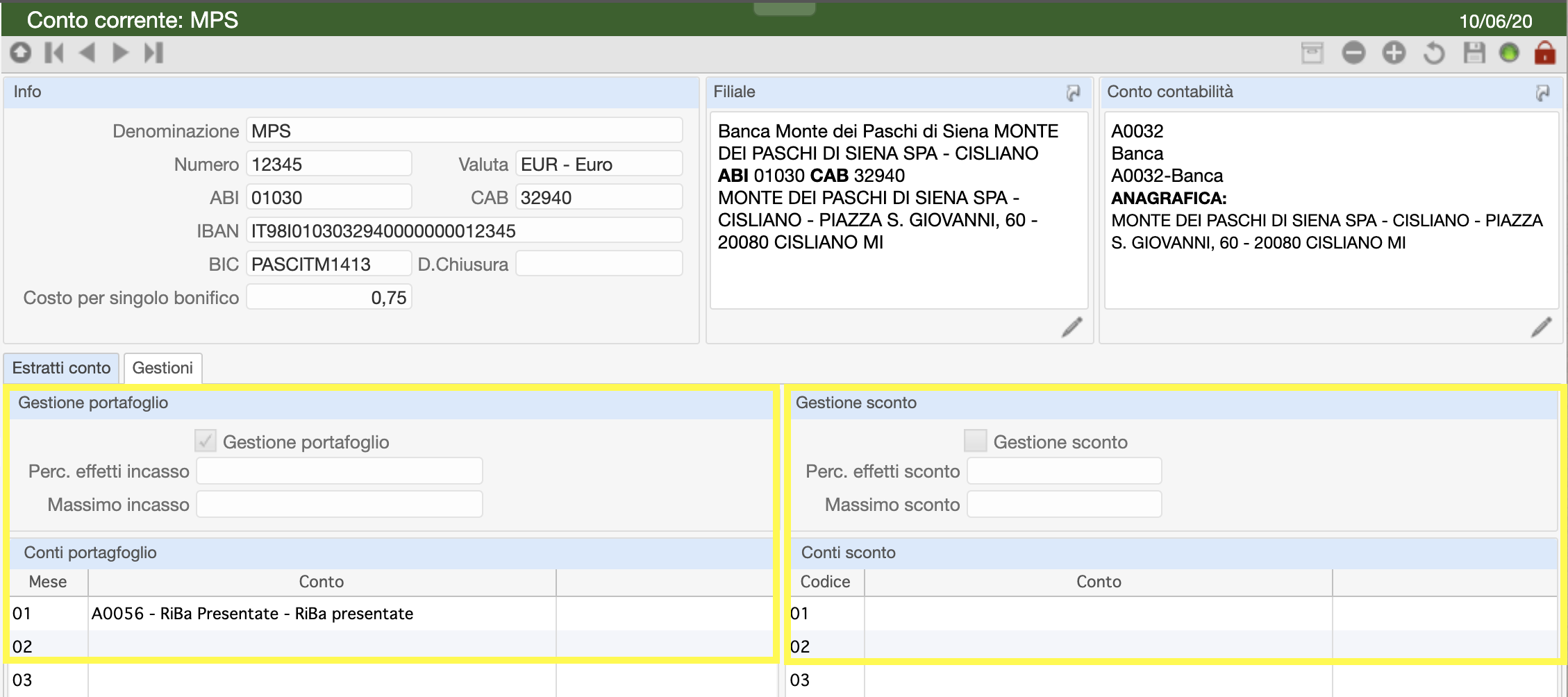Click the IBAN field
This screenshot has height=697, width=1568.
(465, 230)
